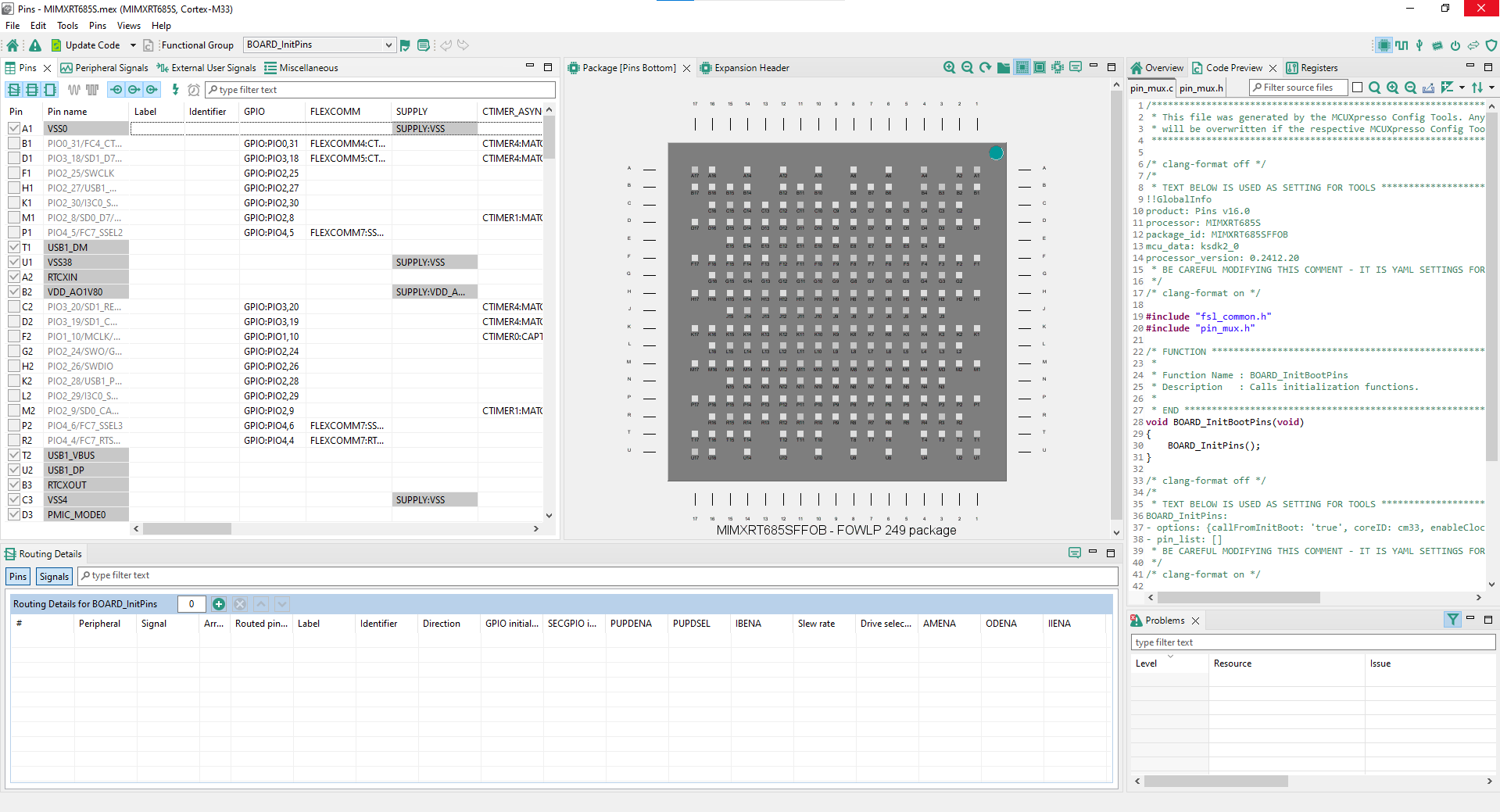Open the Update Code dropdown arrow
Image resolution: width=1500 pixels, height=812 pixels.
[133, 45]
